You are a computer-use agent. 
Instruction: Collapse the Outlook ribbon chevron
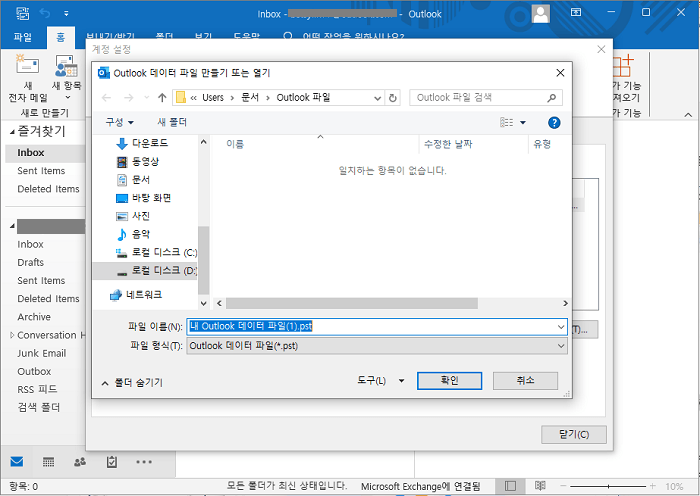pos(688,115)
